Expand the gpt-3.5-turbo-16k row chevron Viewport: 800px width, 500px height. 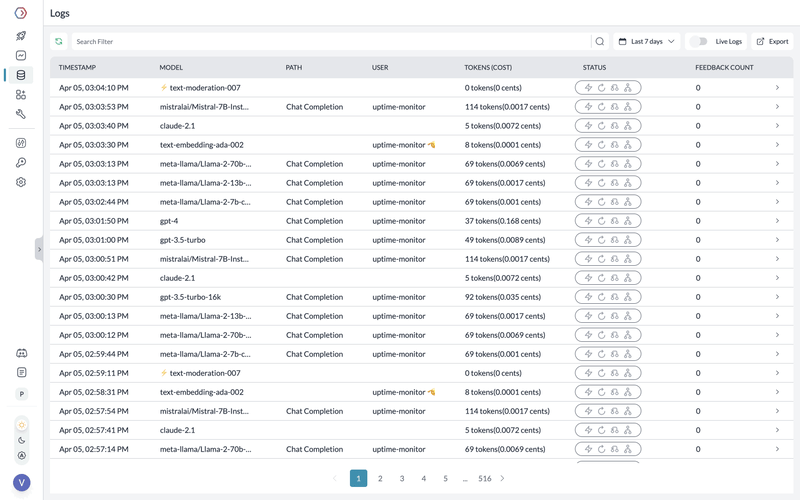(778, 297)
